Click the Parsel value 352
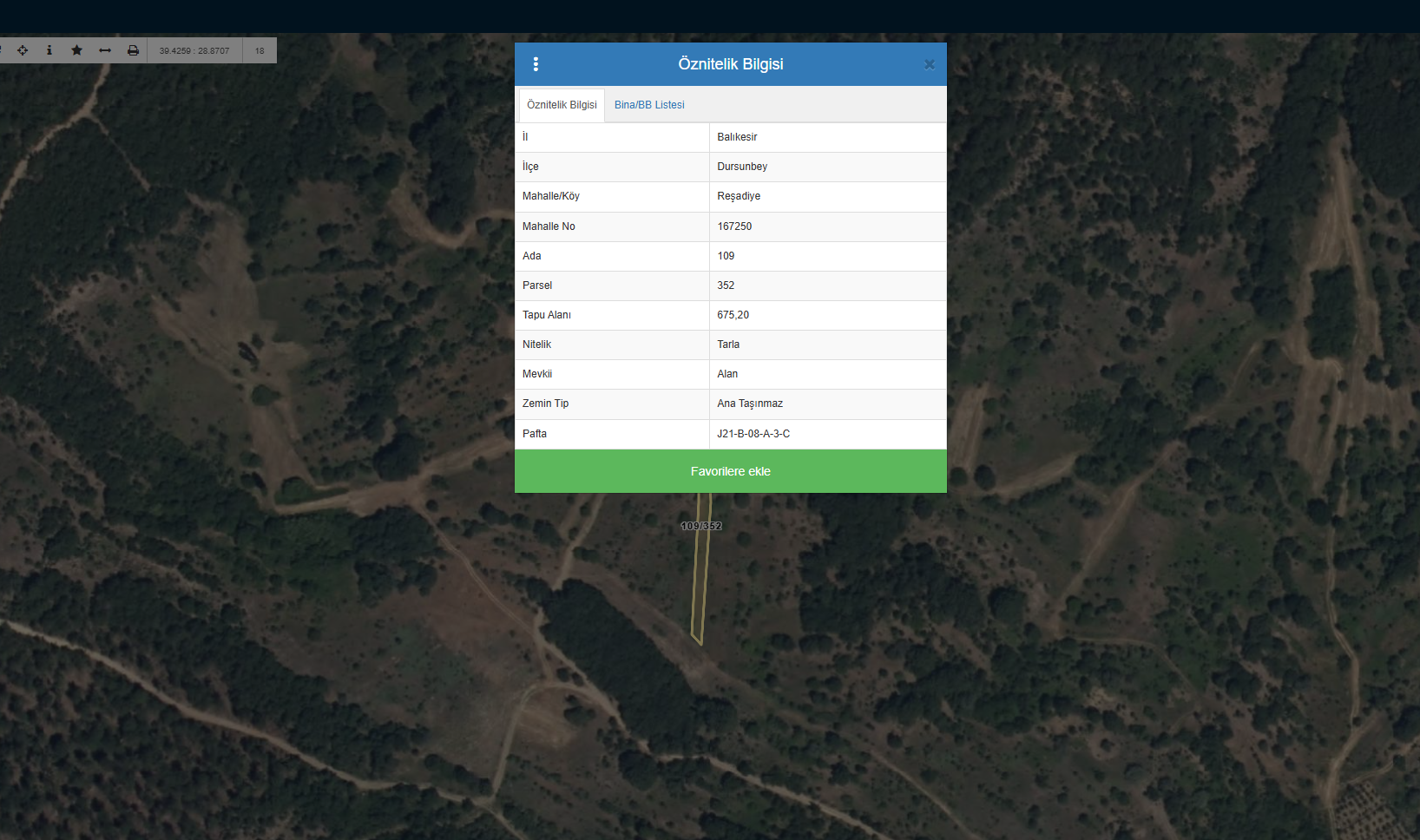 tap(726, 285)
